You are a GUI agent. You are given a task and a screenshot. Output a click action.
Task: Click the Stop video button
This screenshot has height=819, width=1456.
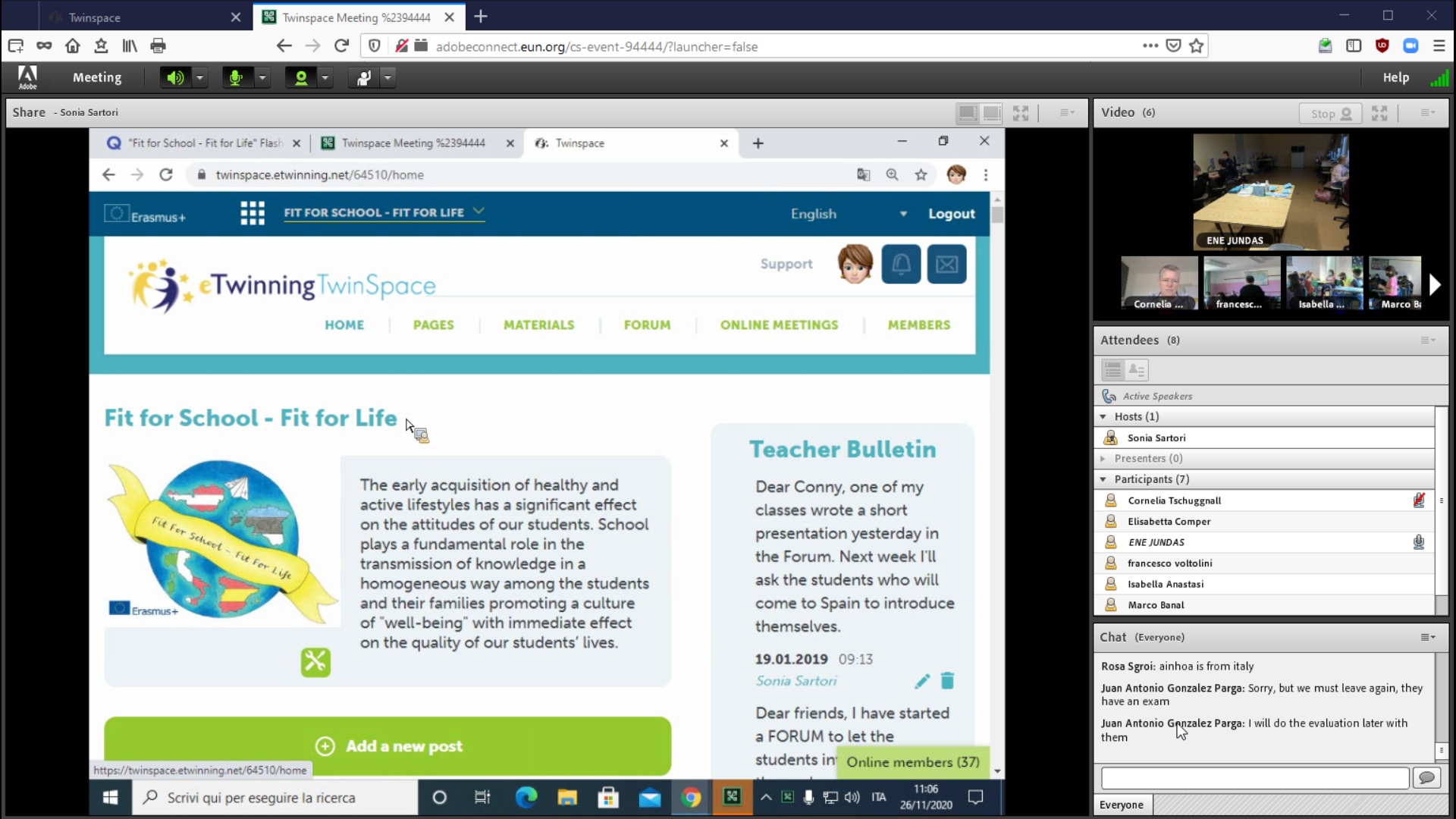[1330, 113]
